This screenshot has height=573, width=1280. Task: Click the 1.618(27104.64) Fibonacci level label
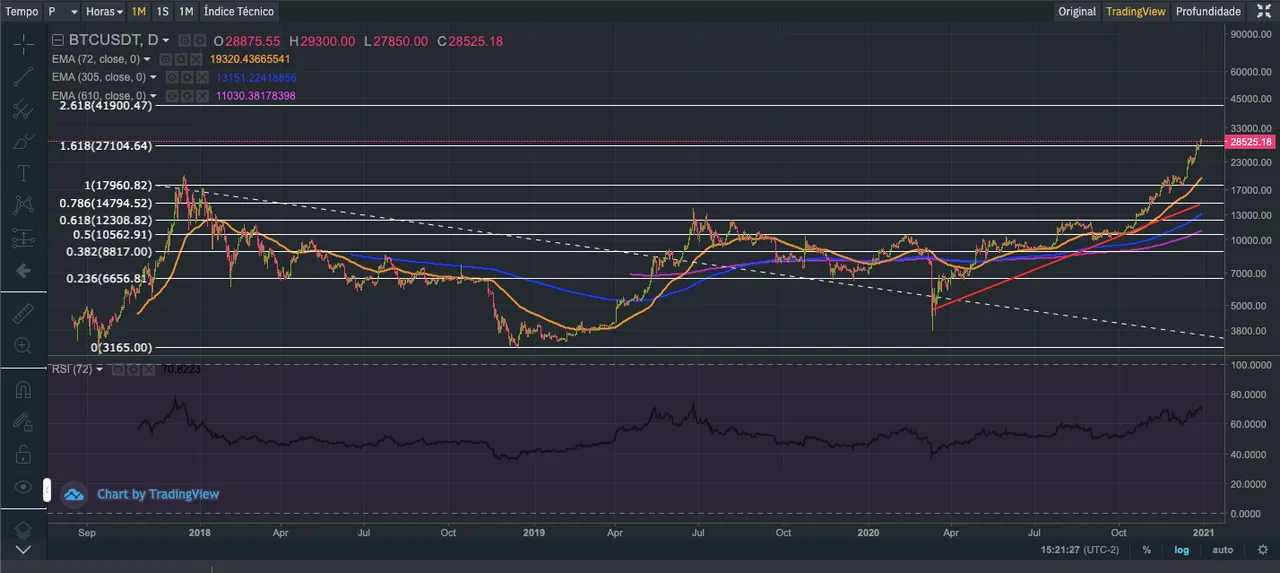[x=104, y=146]
